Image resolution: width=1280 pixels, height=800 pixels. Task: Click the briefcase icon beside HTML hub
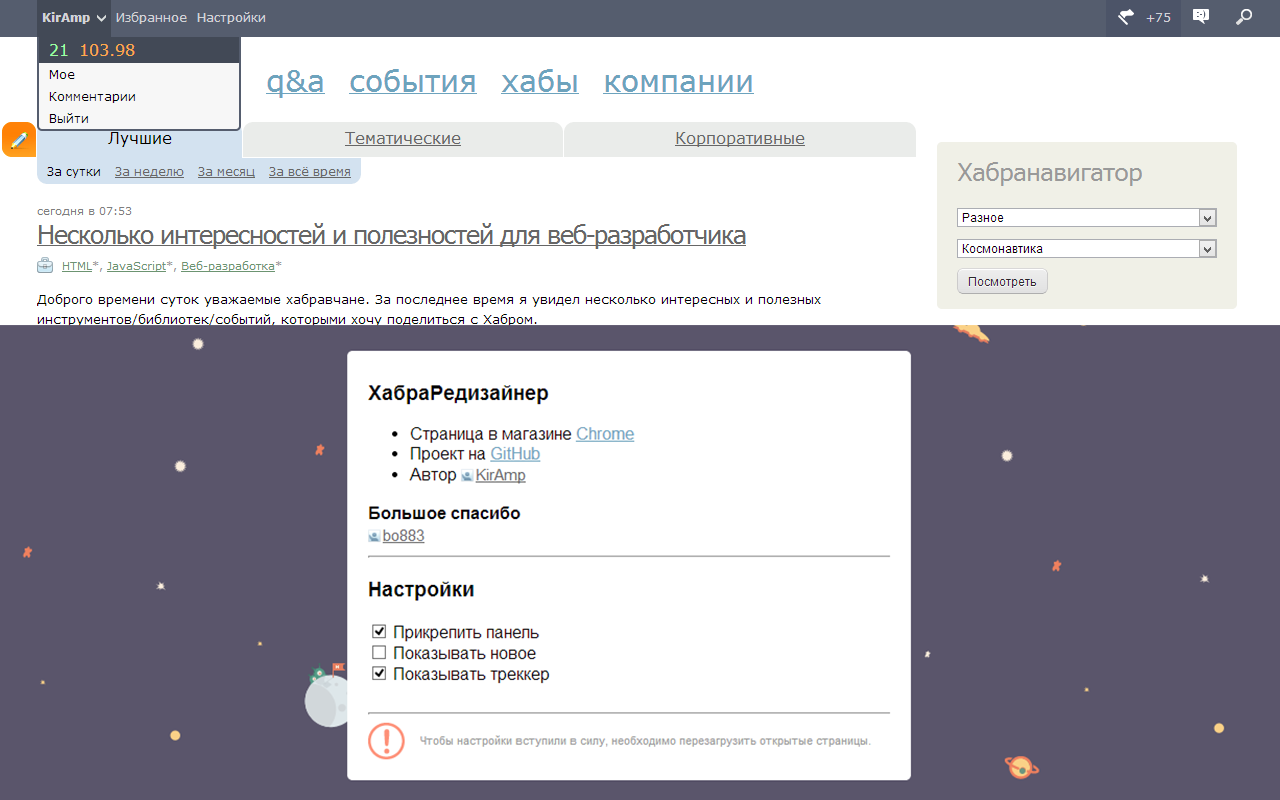tap(45, 265)
